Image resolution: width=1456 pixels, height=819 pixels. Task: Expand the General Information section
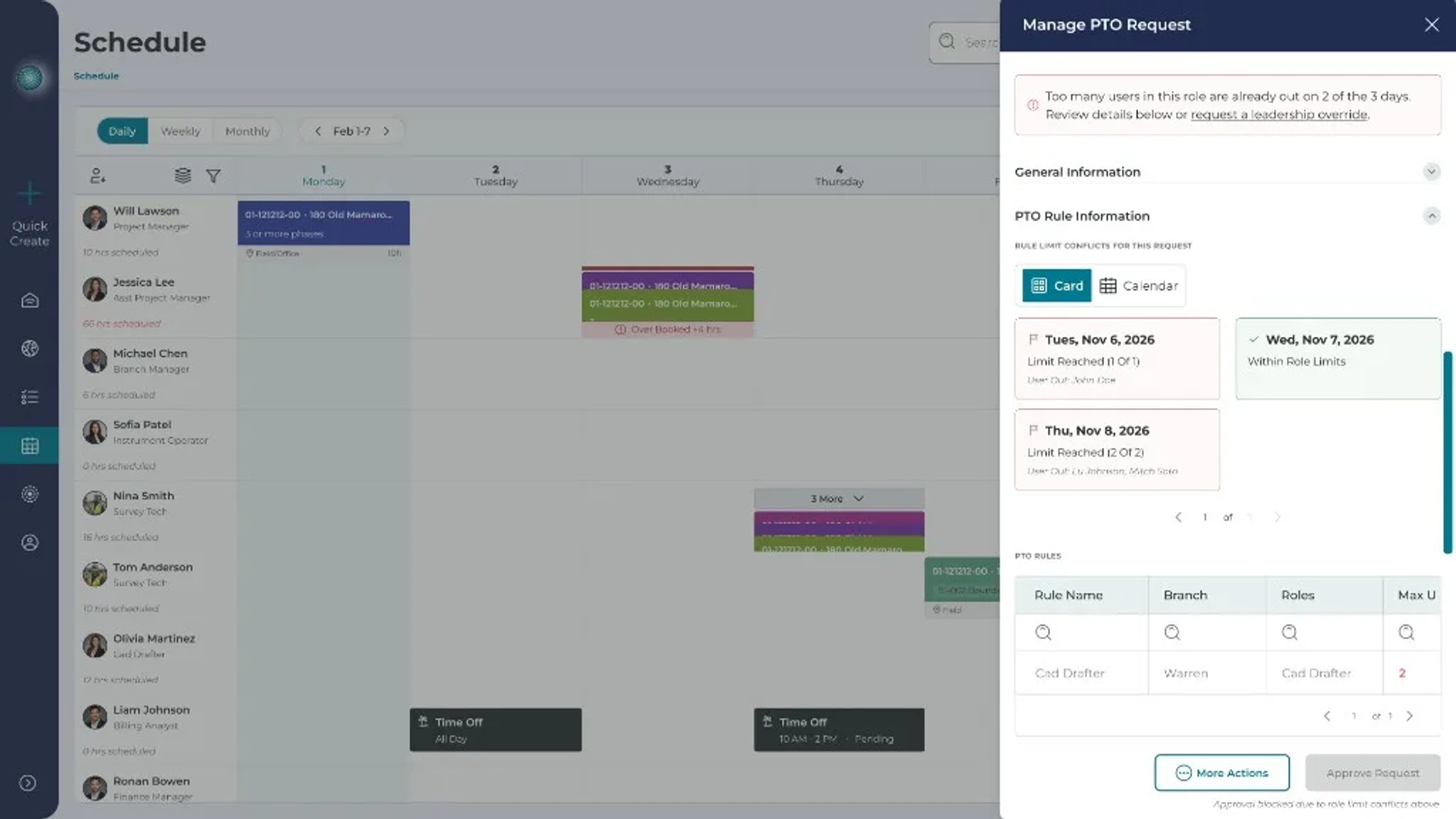click(x=1431, y=171)
